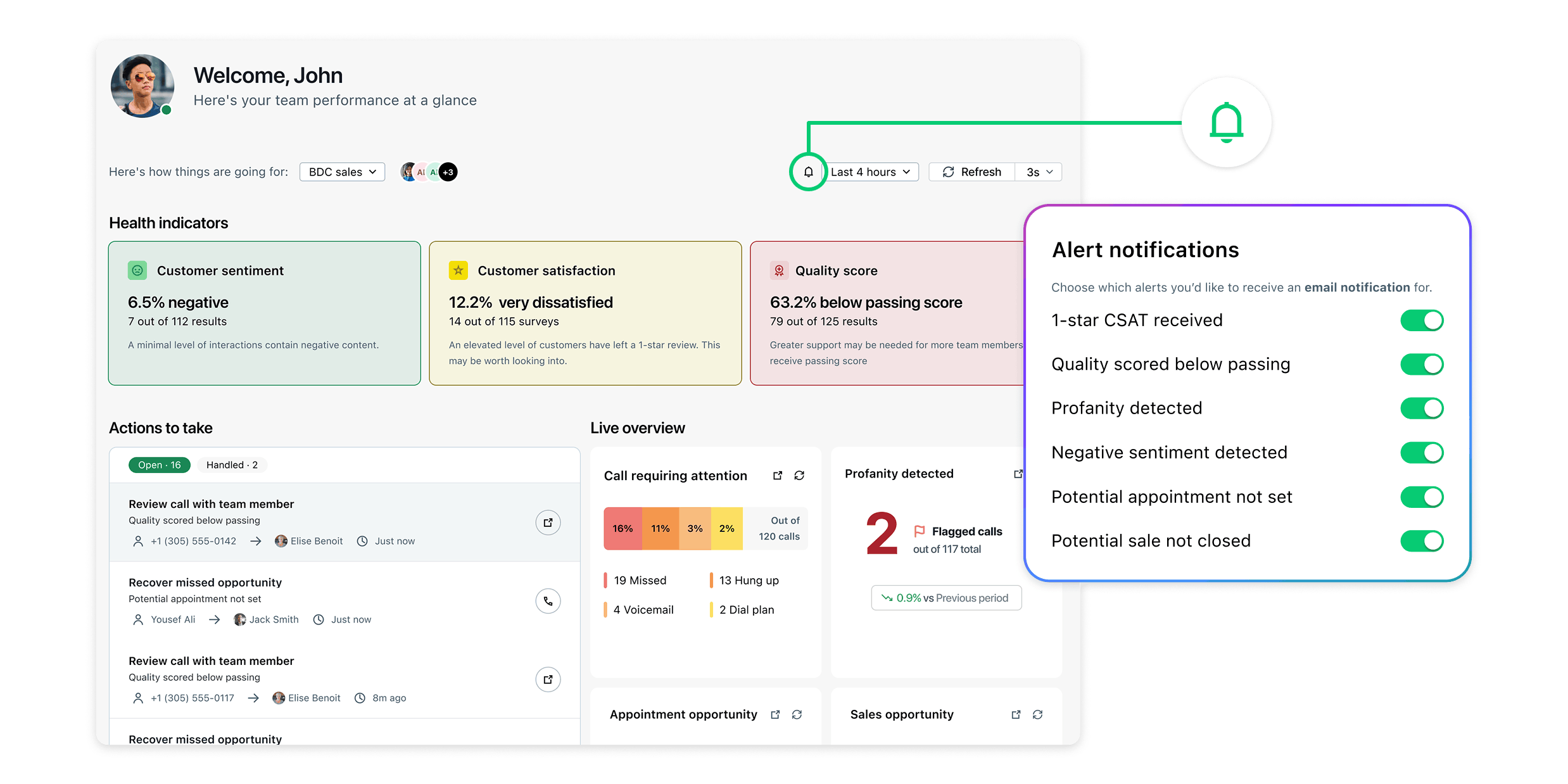
Task: Toggle Quality scored below passing alert
Action: click(1422, 364)
